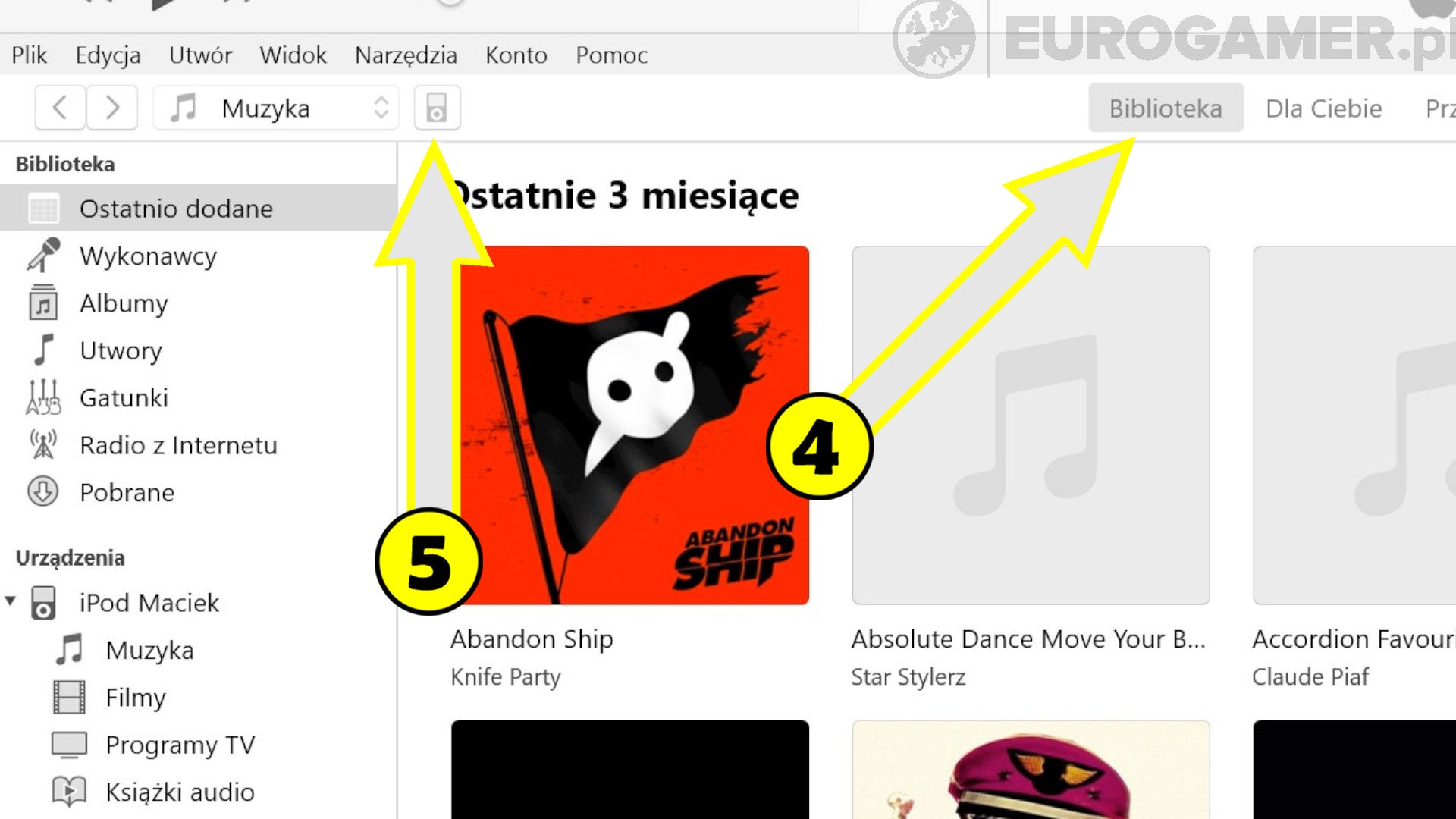Open the Abandon Ship album cover
Image resolution: width=1456 pixels, height=819 pixels.
tap(630, 425)
